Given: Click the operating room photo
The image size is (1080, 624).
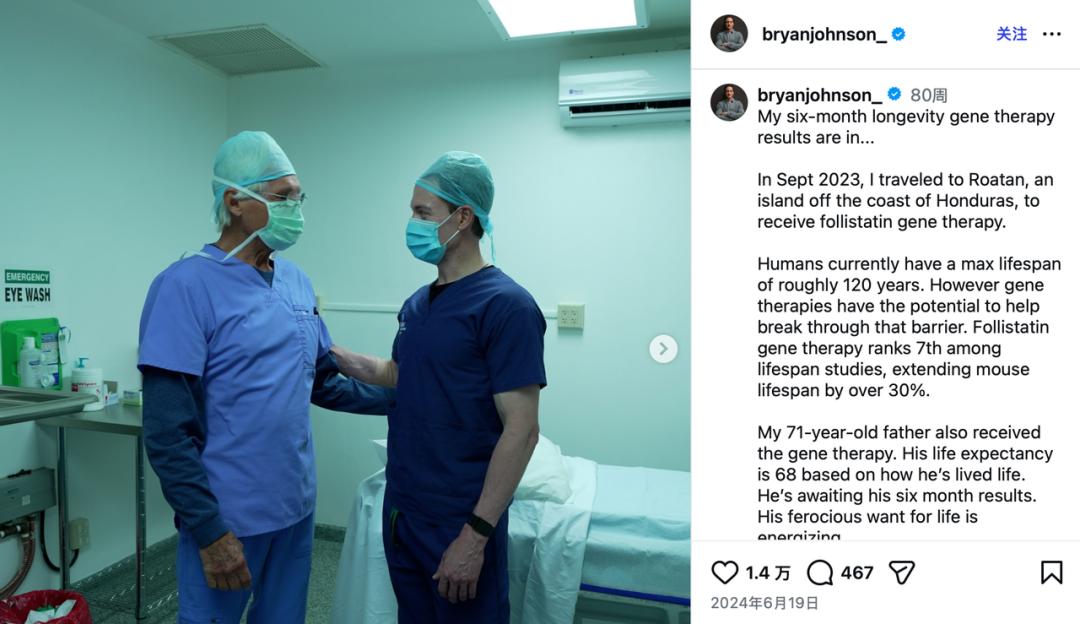Looking at the screenshot, I should click(x=345, y=312).
